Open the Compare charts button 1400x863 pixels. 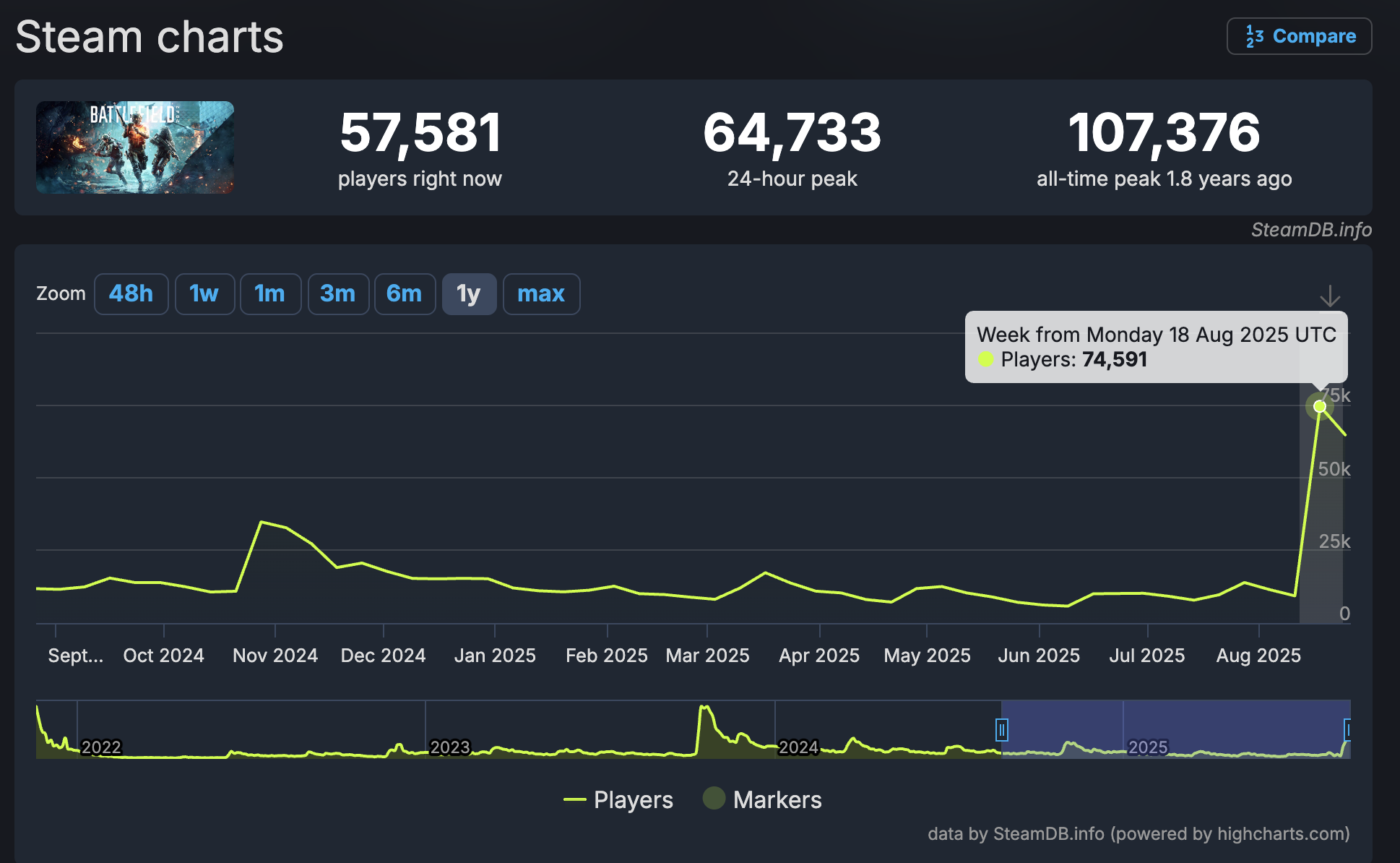pyautogui.click(x=1299, y=36)
